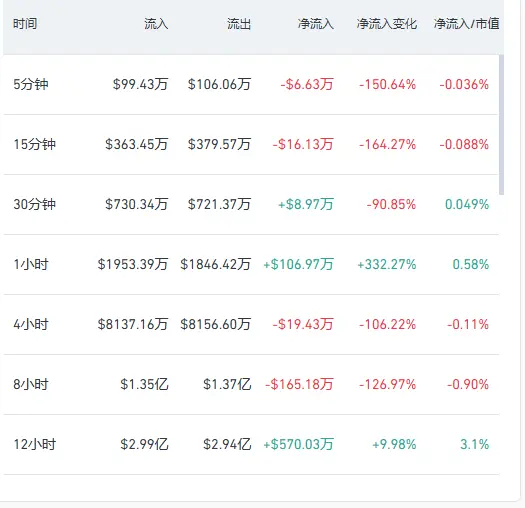Sort by 净流入变化 column header
This screenshot has height=508, width=525.
pos(387,24)
